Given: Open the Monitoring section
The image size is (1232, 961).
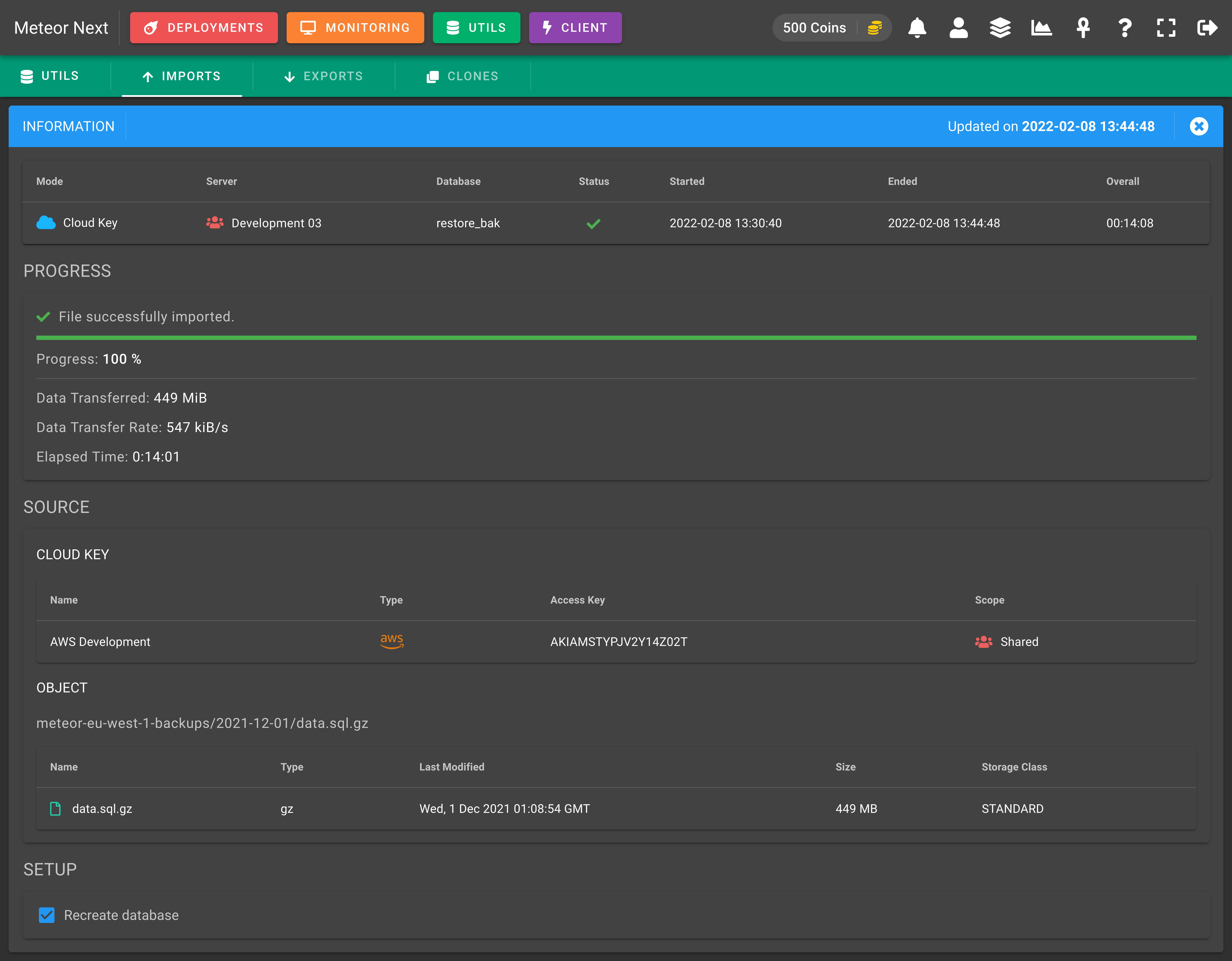Looking at the screenshot, I should coord(355,28).
